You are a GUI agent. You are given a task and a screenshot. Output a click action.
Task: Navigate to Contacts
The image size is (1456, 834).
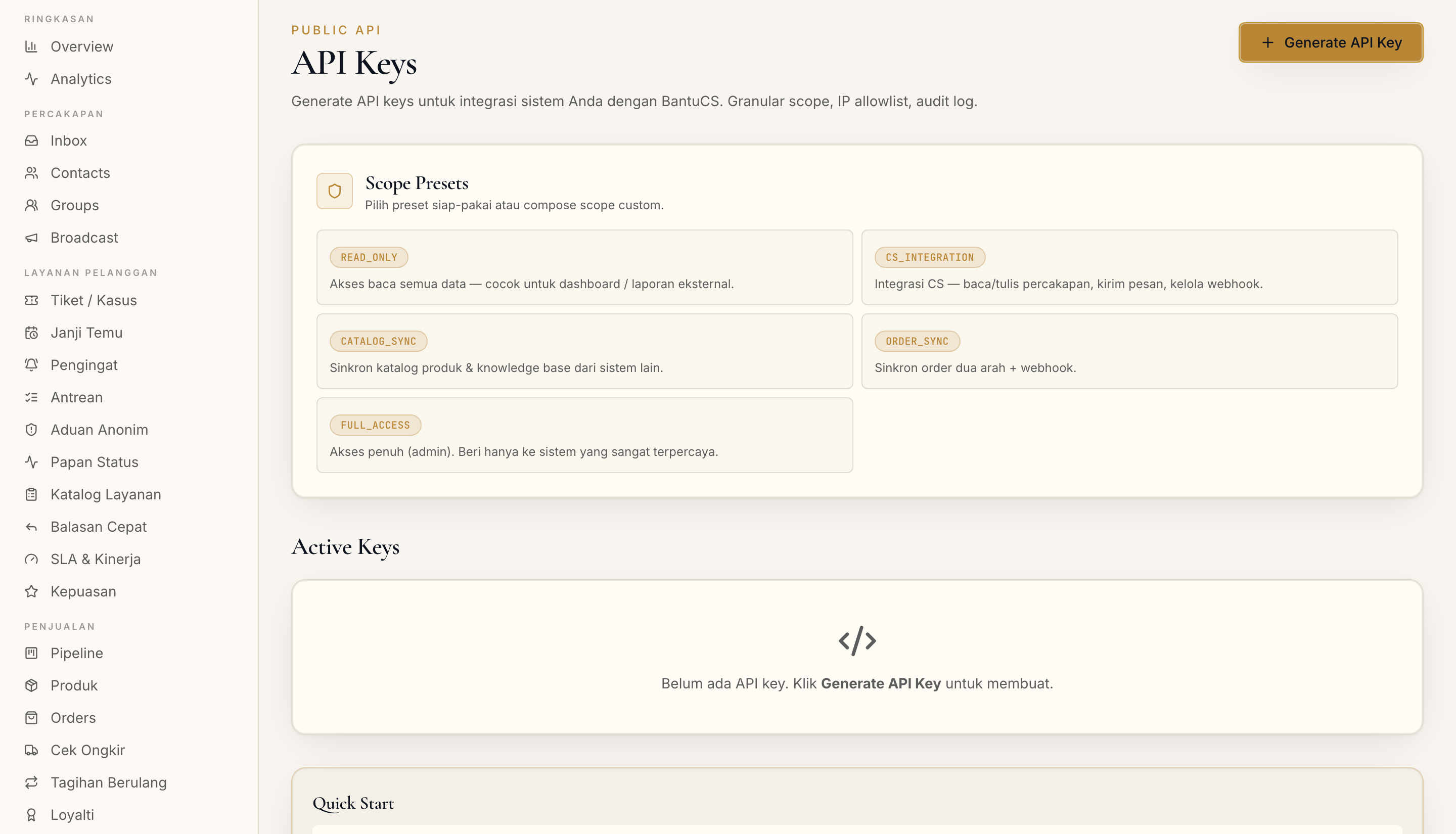80,173
